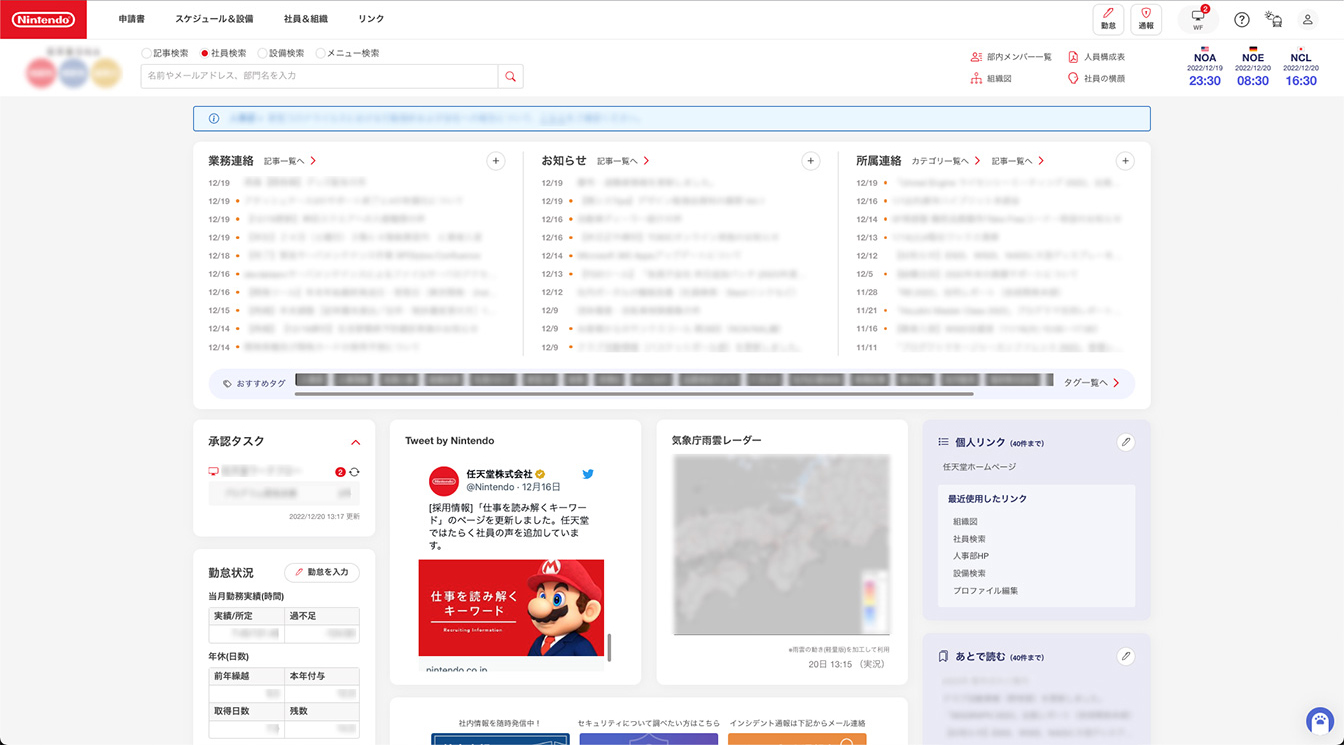Collapse the 承認タスク panel
This screenshot has height=745, width=1344.
355,442
